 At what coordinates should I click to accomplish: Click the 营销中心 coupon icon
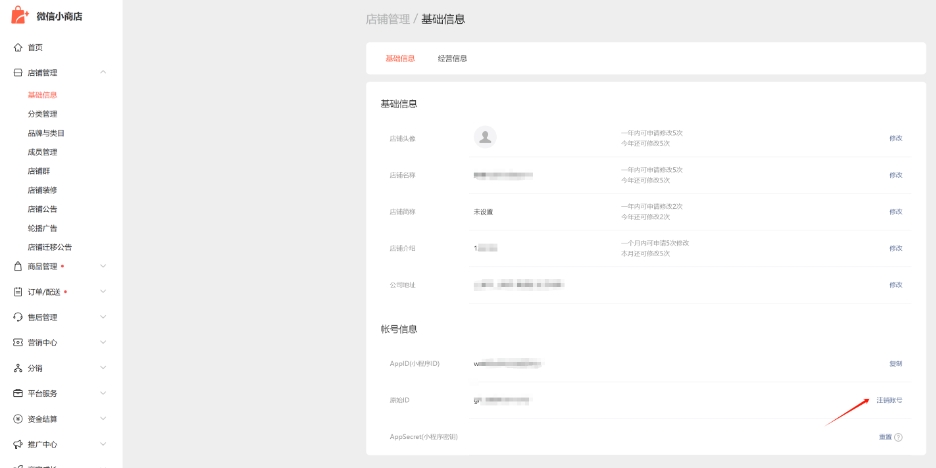(x=17, y=343)
